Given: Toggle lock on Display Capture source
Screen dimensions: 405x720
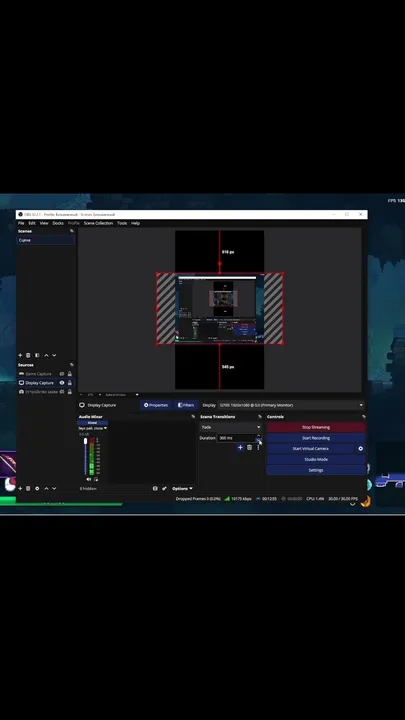Looking at the screenshot, I should [x=70, y=383].
